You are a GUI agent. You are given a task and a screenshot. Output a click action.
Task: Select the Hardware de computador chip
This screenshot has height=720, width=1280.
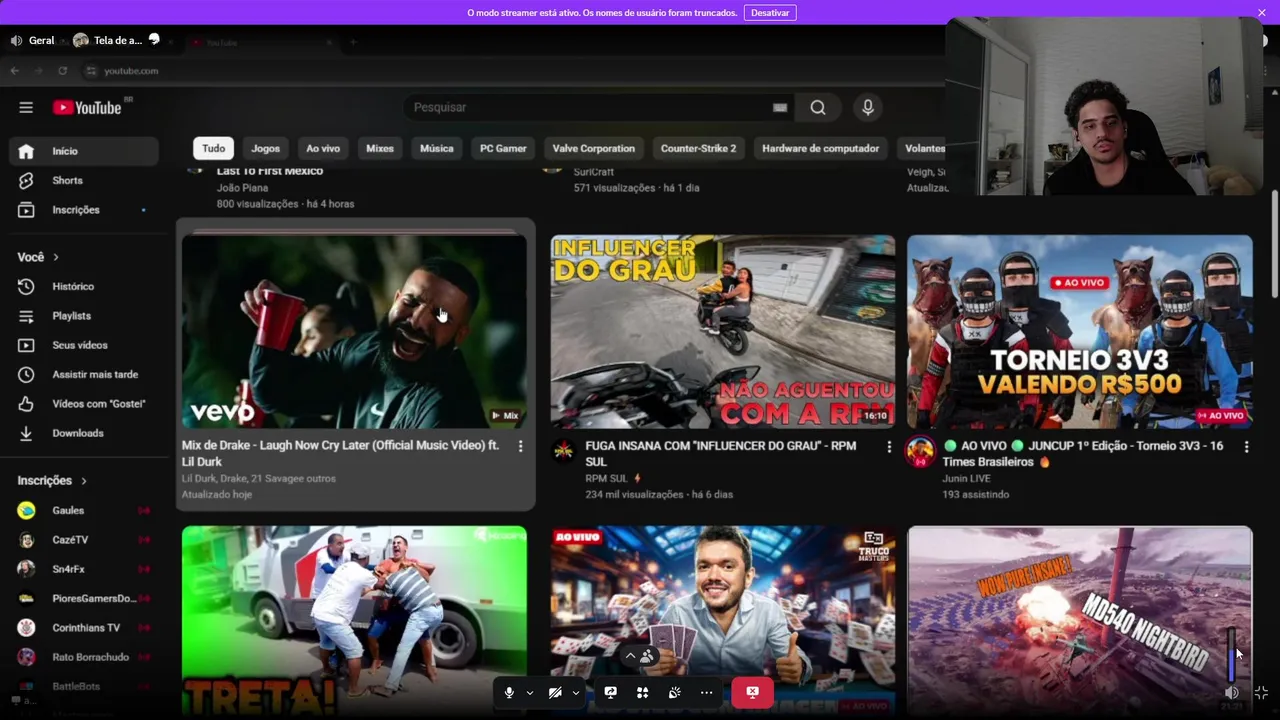tap(820, 148)
